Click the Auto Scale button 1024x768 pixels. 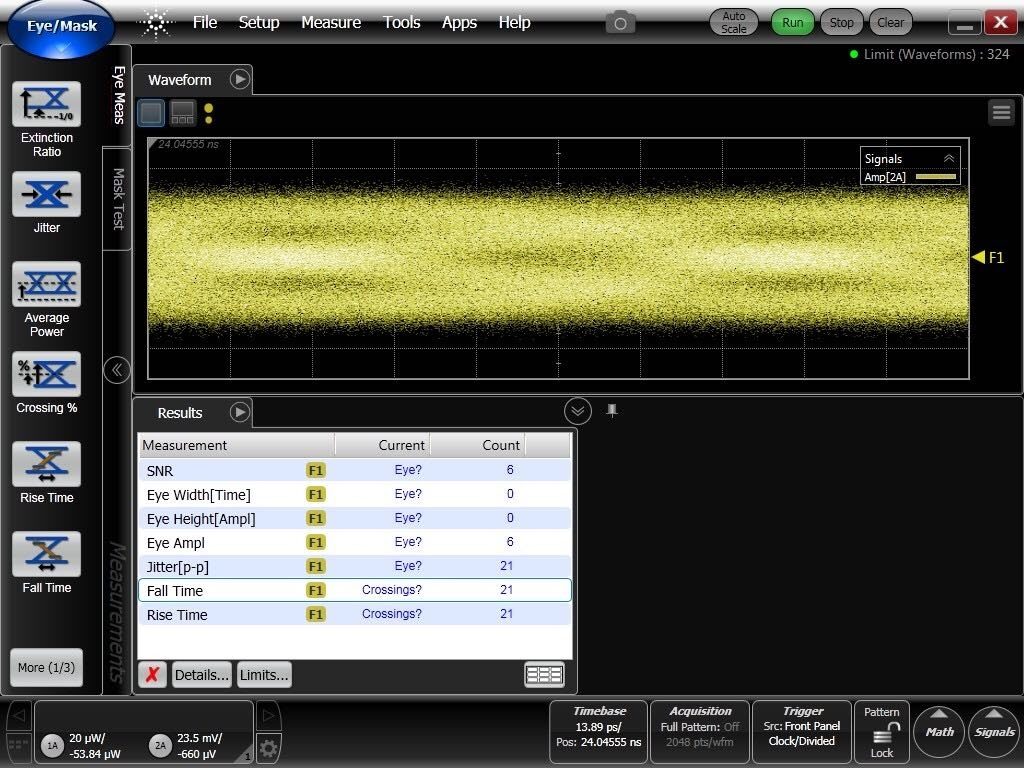coord(734,22)
